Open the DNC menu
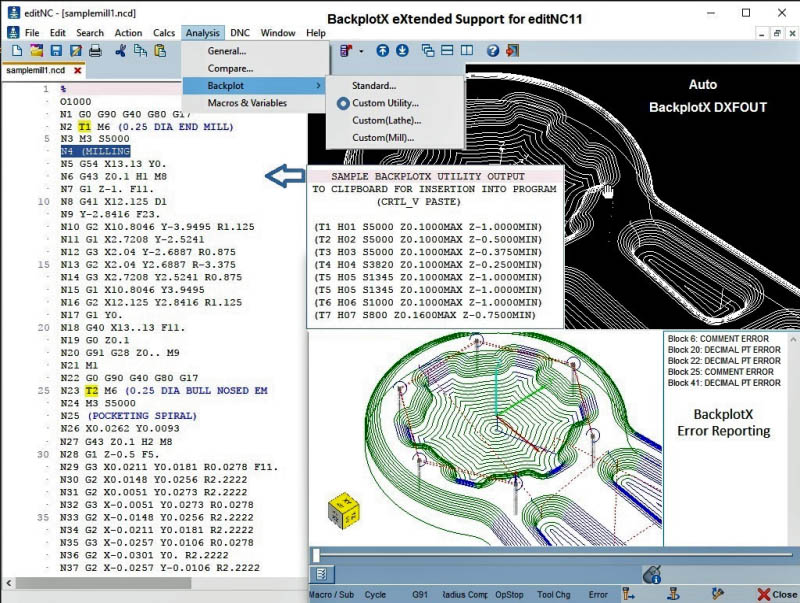 pyautogui.click(x=240, y=33)
